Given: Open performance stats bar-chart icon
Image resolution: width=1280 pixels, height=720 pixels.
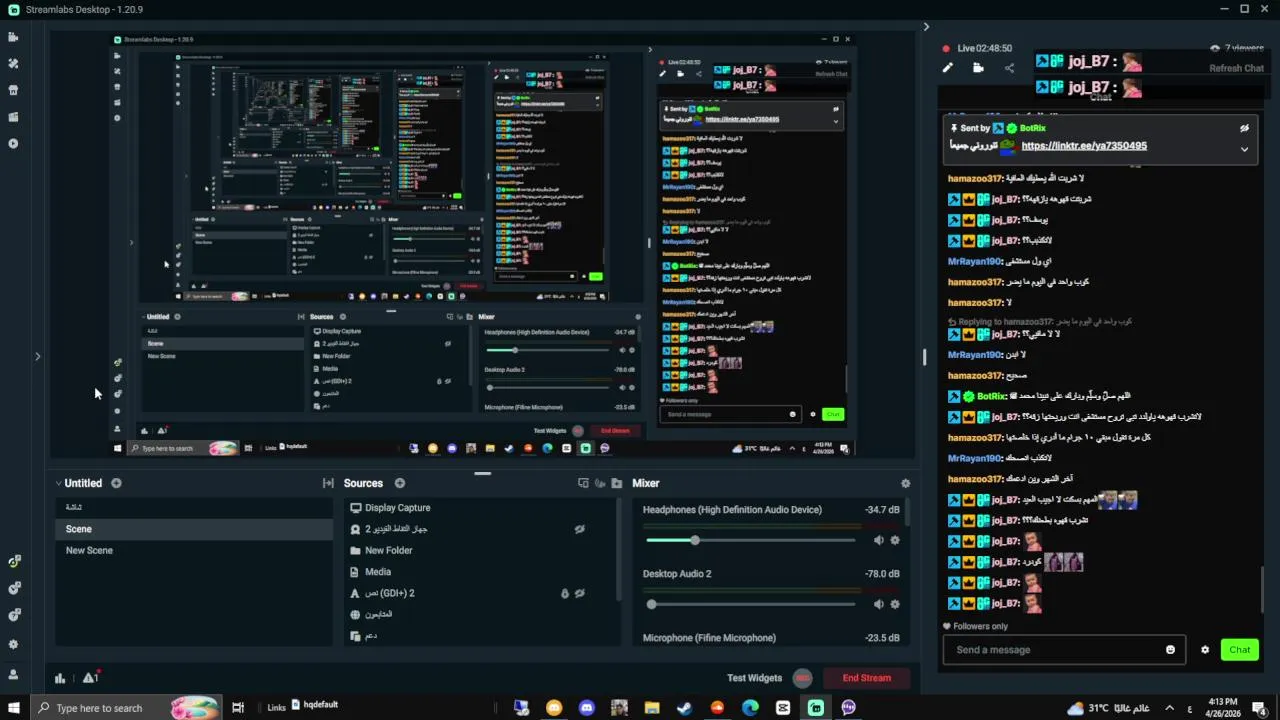Looking at the screenshot, I should point(60,678).
